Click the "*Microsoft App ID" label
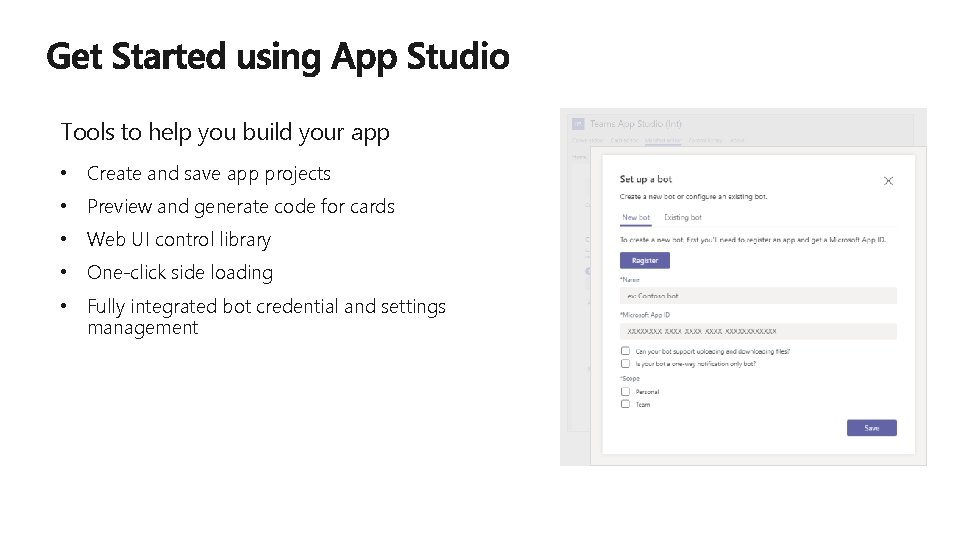Screen dimensions: 960x540 coord(645,315)
